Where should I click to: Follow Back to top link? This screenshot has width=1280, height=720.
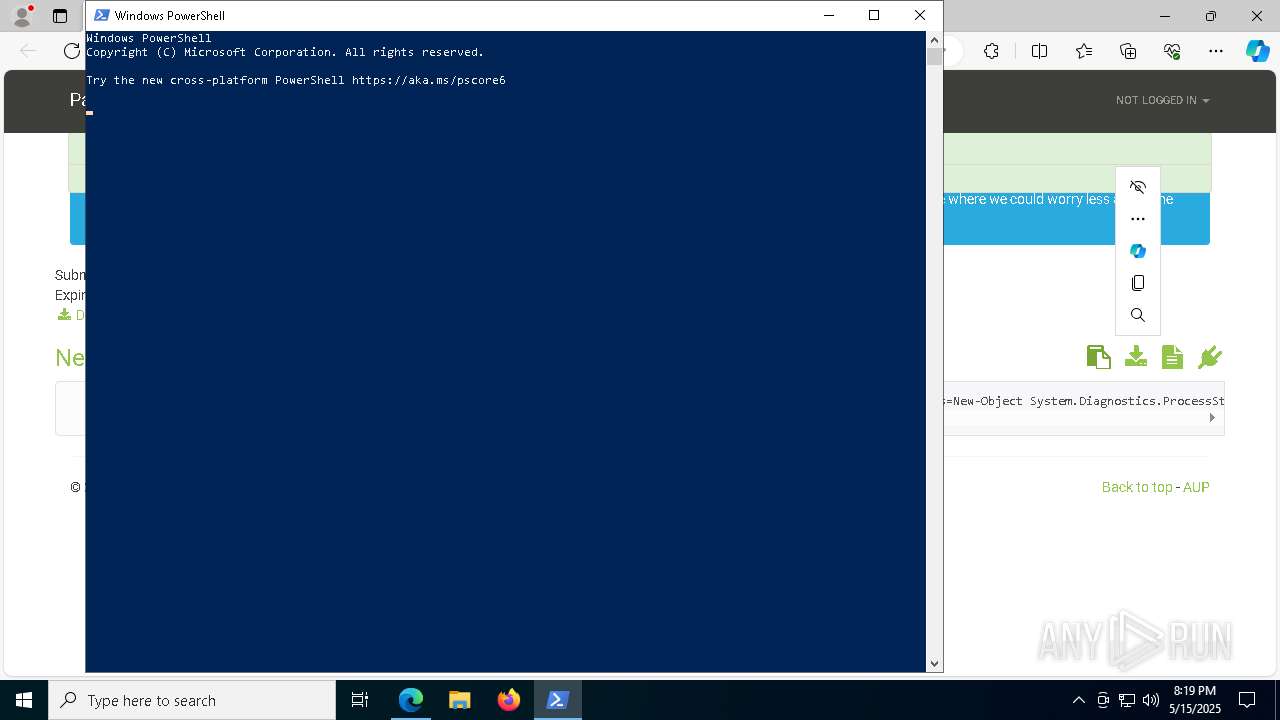coord(1137,487)
